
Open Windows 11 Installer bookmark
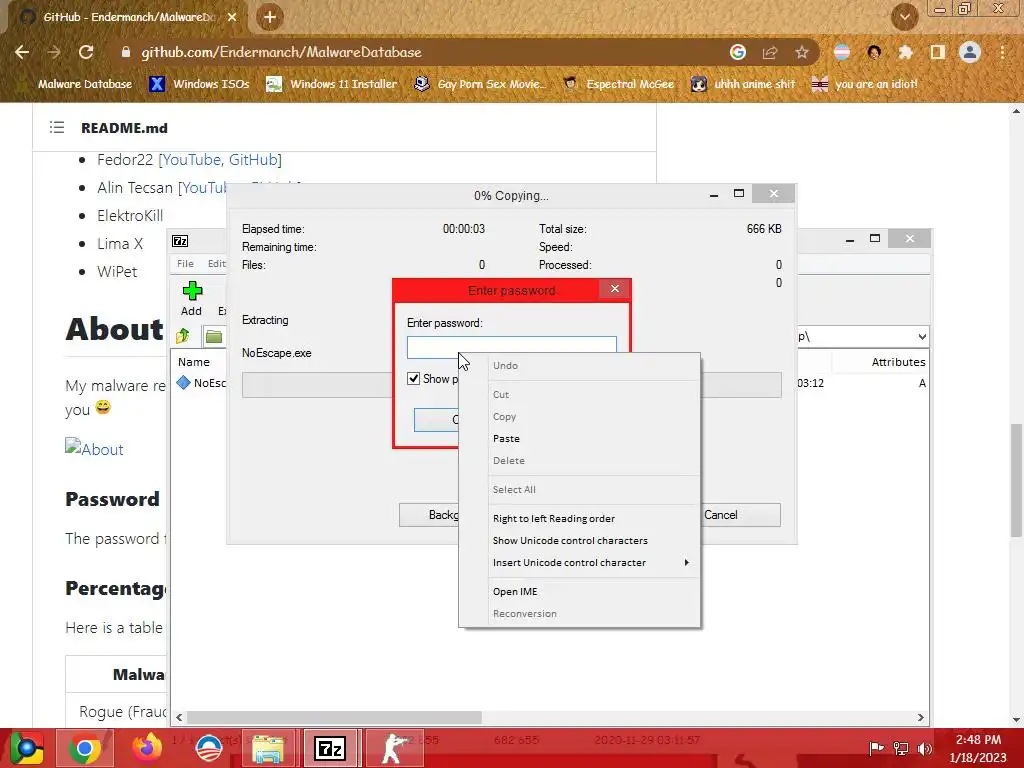pyautogui.click(x=332, y=84)
